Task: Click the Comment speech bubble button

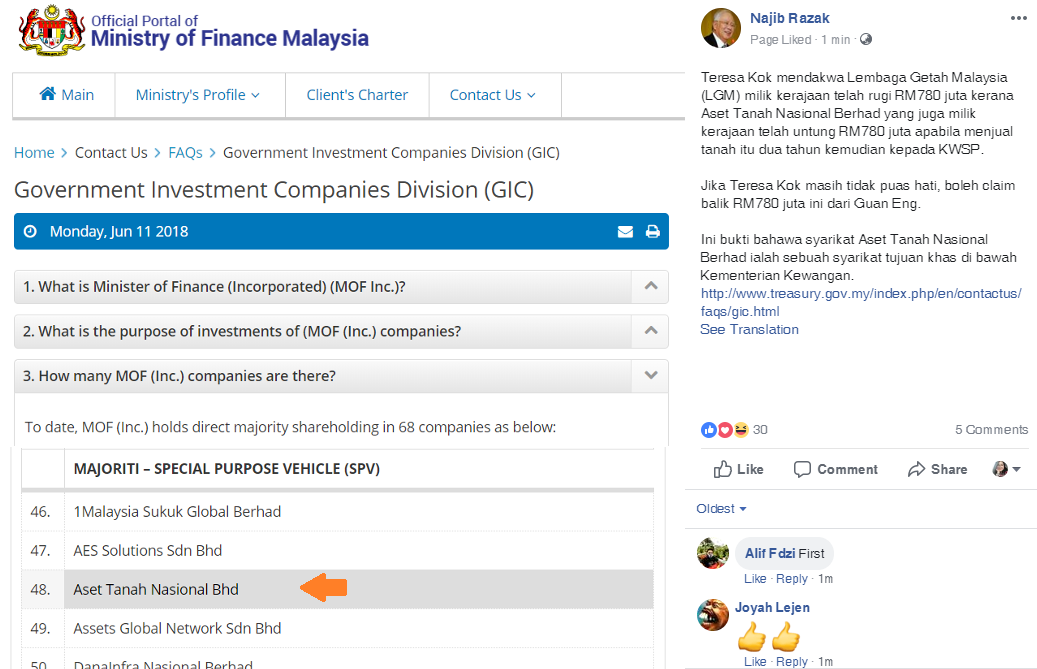Action: 835,469
